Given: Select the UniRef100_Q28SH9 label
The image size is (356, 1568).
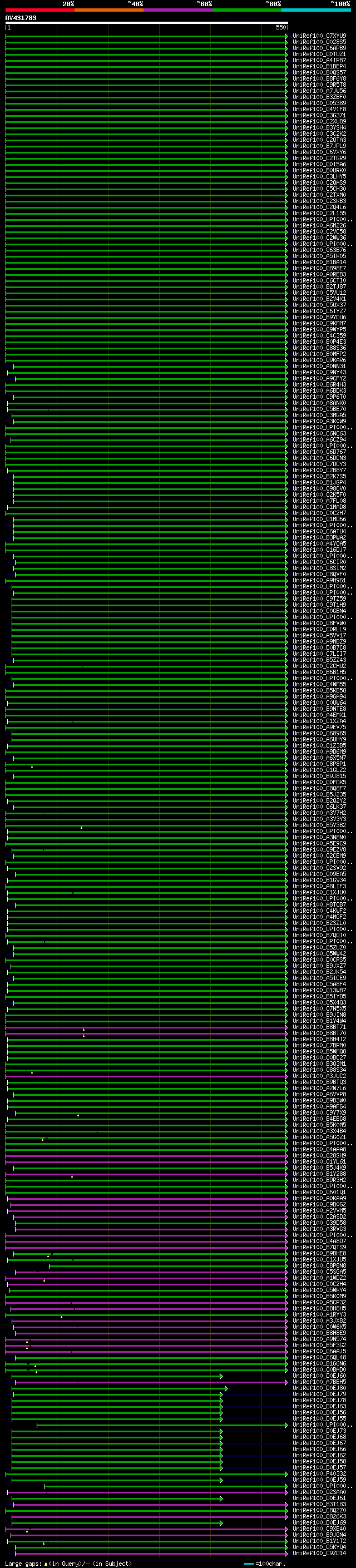Looking at the screenshot, I should pyautogui.click(x=319, y=1156).
